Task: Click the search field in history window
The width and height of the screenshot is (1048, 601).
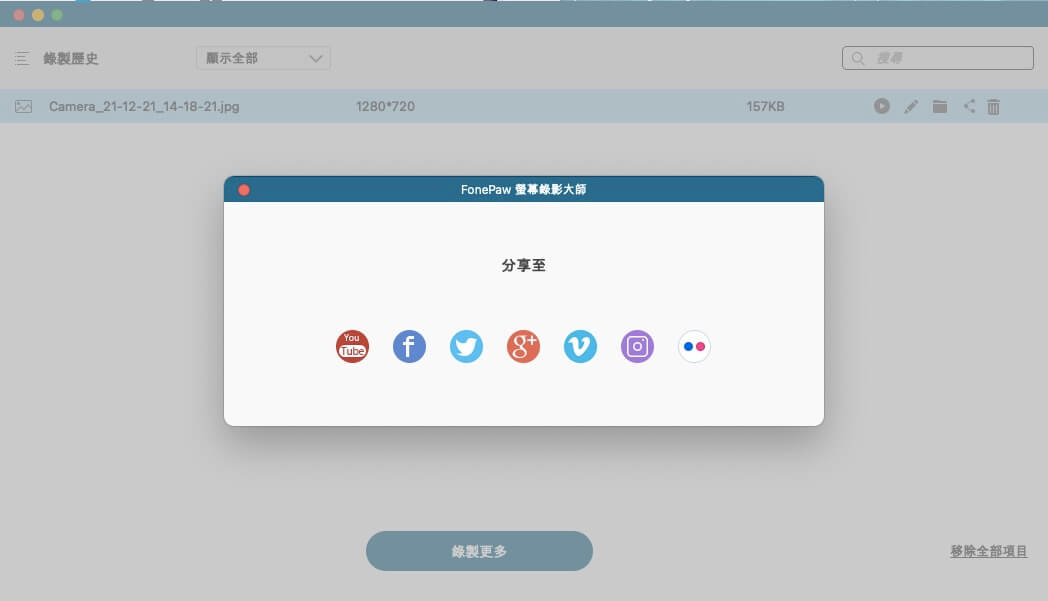Action: 938,58
